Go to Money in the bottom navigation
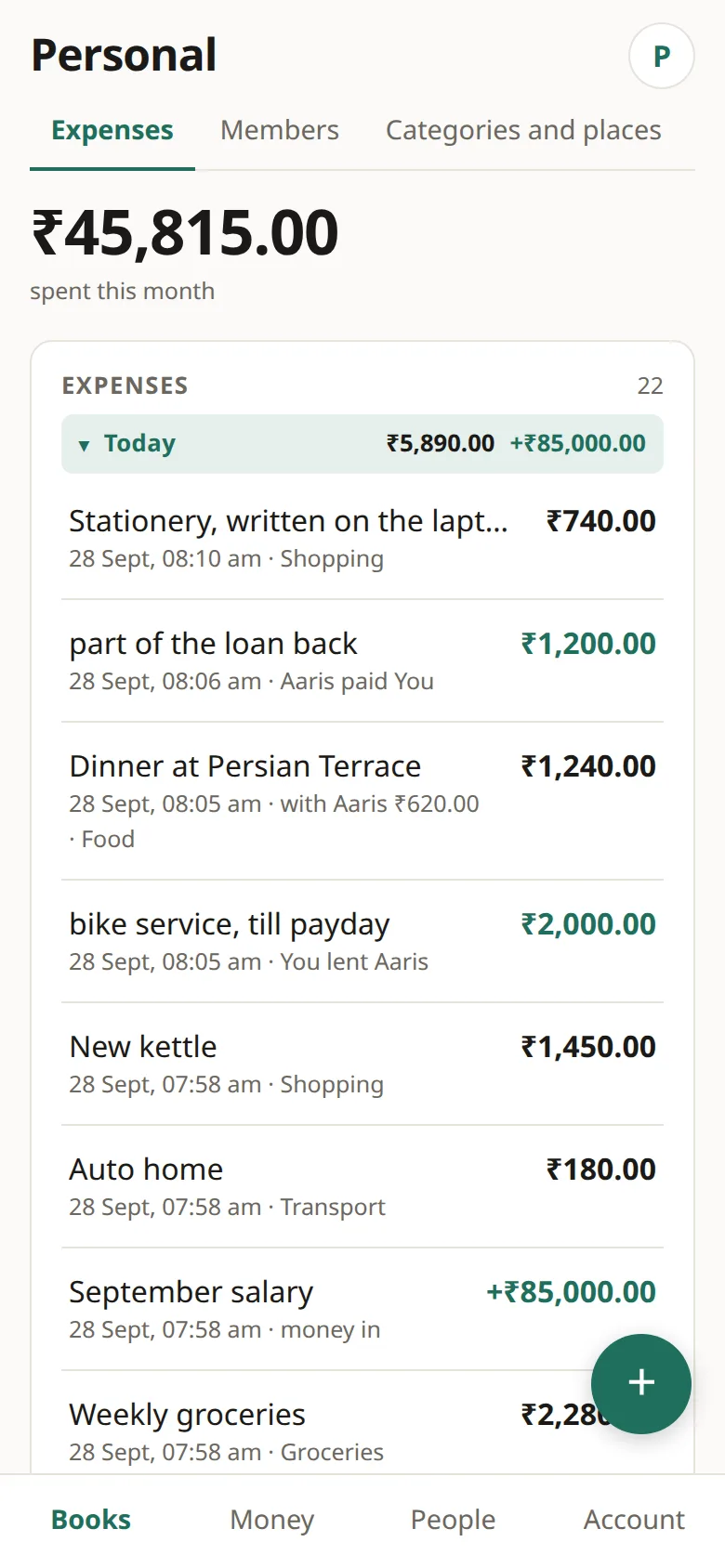This screenshot has width=725, height=1568. [x=271, y=1520]
